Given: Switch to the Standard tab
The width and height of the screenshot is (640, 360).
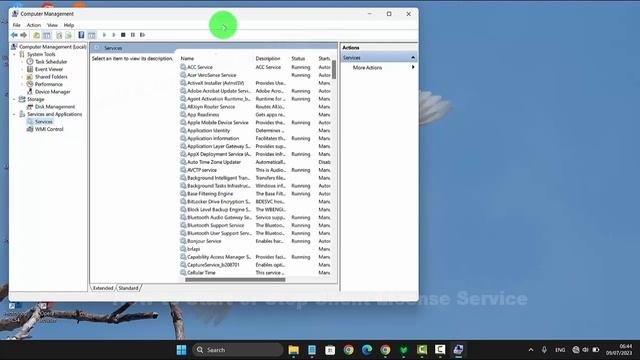Looking at the screenshot, I should [x=128, y=288].
